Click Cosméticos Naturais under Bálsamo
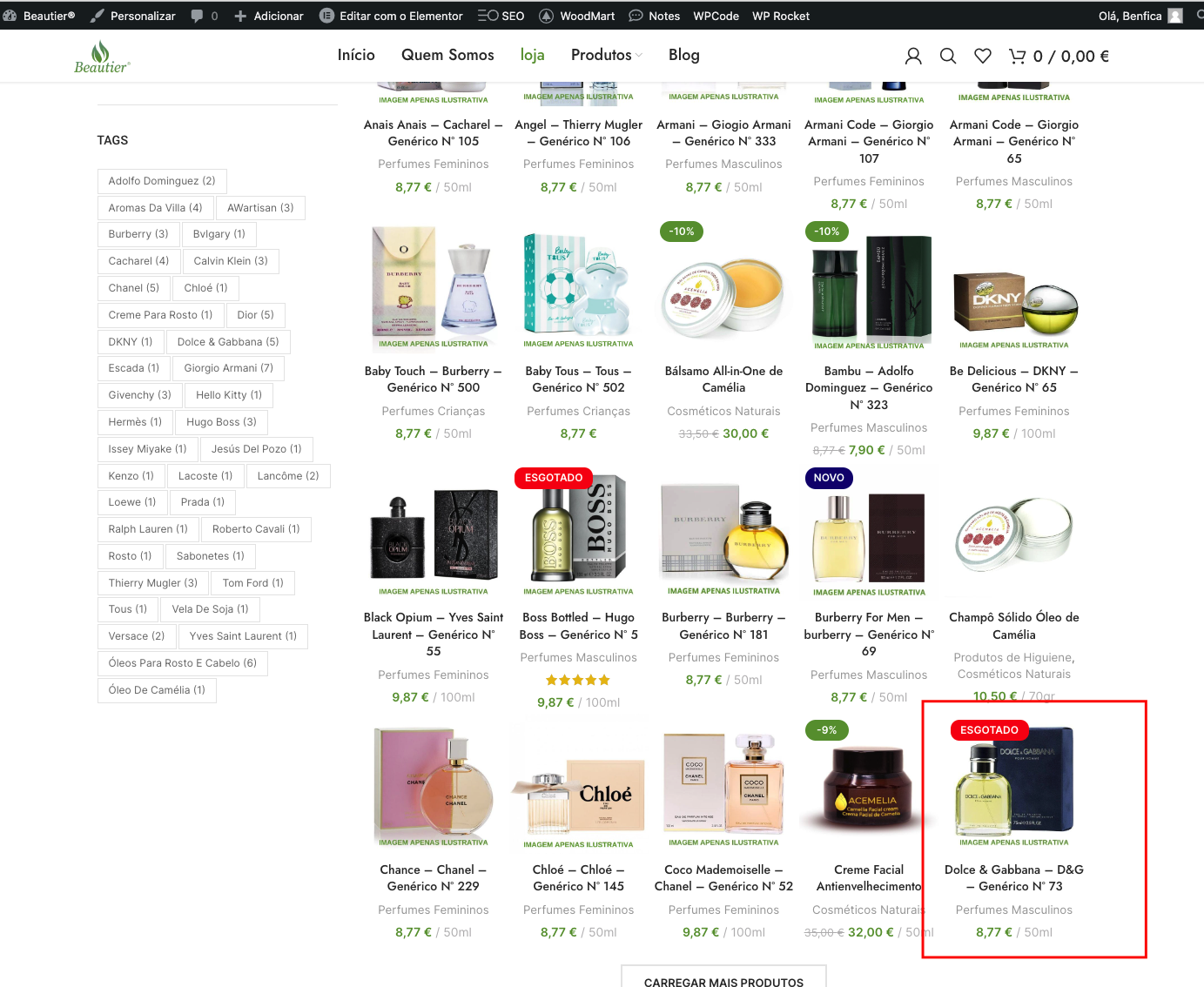This screenshot has width=1204, height=987. click(x=723, y=411)
